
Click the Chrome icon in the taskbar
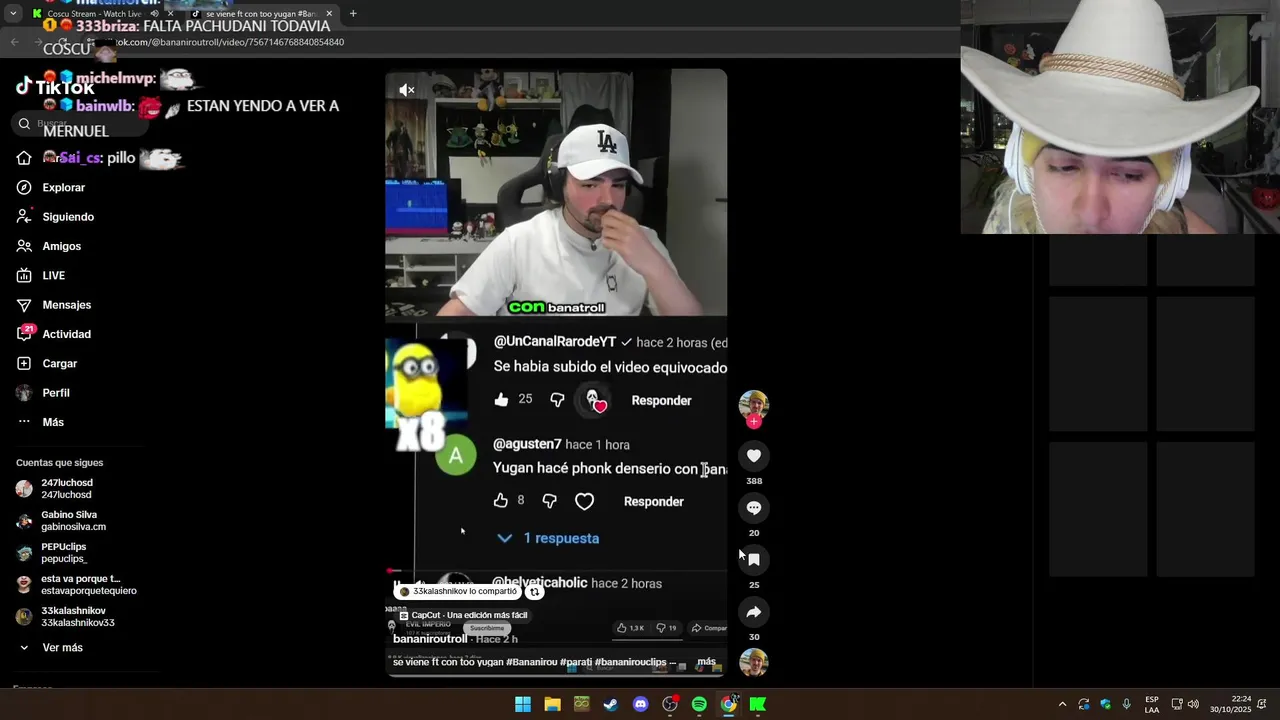pos(729,704)
